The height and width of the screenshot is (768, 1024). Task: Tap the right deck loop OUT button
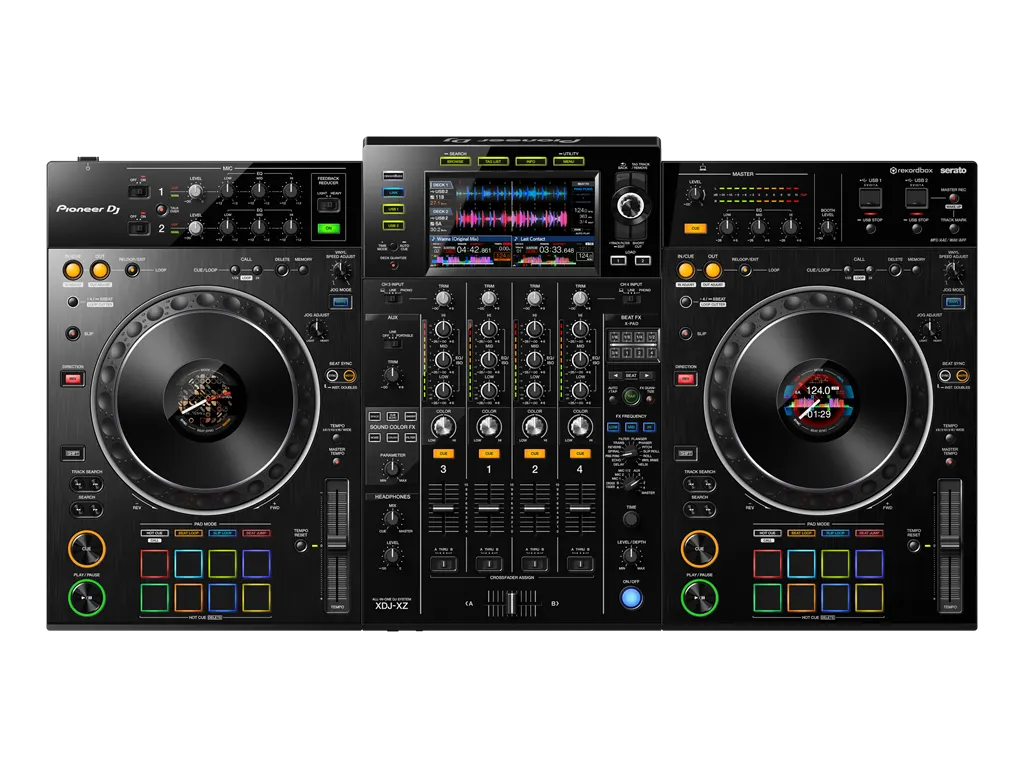tap(712, 270)
